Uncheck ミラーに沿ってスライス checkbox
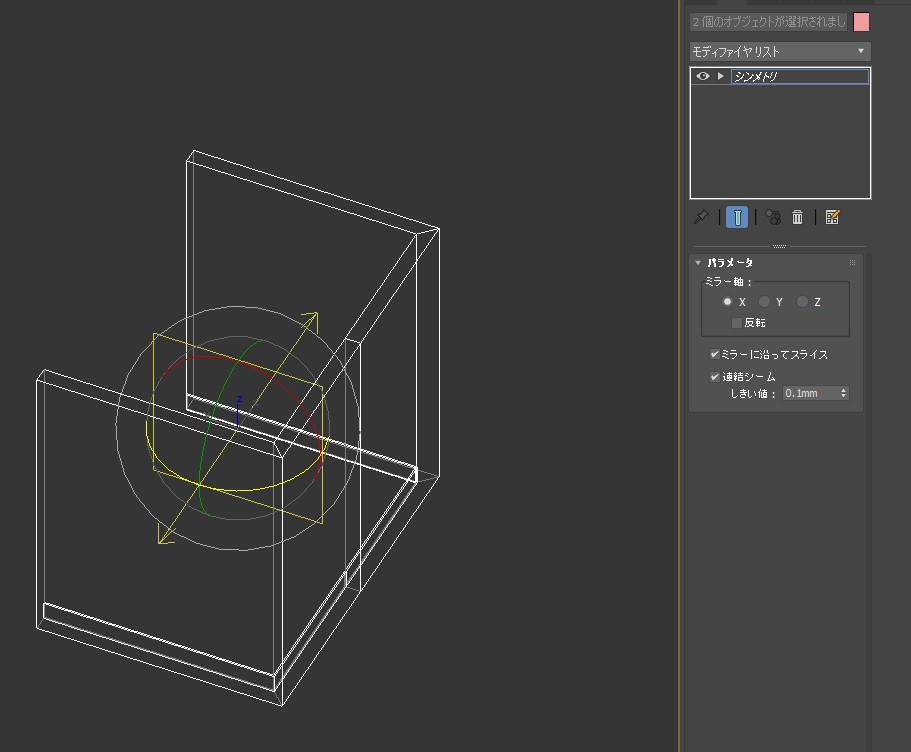Image resolution: width=911 pixels, height=752 pixels. click(715, 355)
